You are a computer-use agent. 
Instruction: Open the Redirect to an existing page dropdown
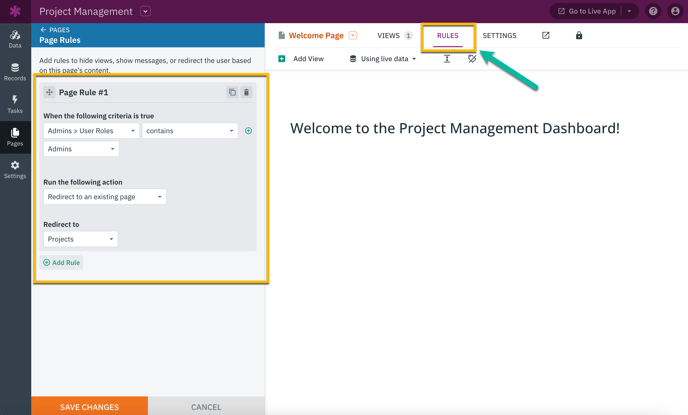pyautogui.click(x=104, y=197)
